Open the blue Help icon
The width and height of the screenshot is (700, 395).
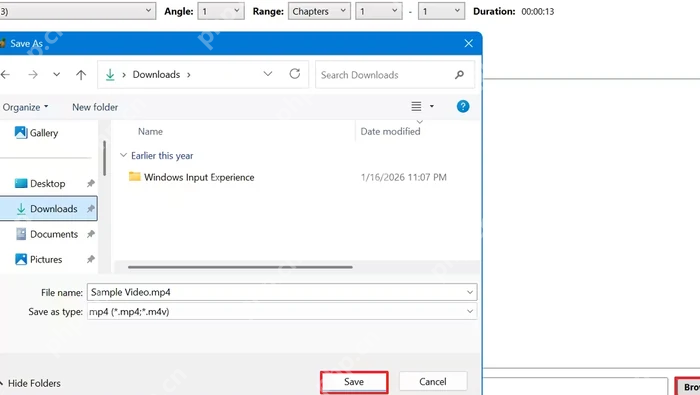[x=463, y=106]
